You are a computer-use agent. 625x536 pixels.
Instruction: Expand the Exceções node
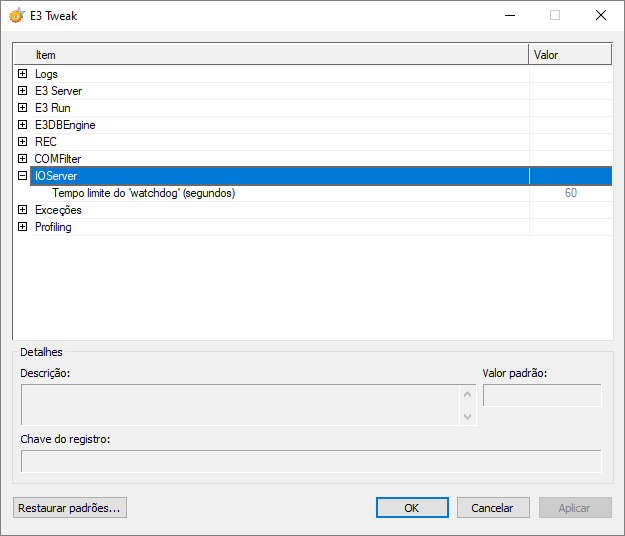click(x=22, y=210)
